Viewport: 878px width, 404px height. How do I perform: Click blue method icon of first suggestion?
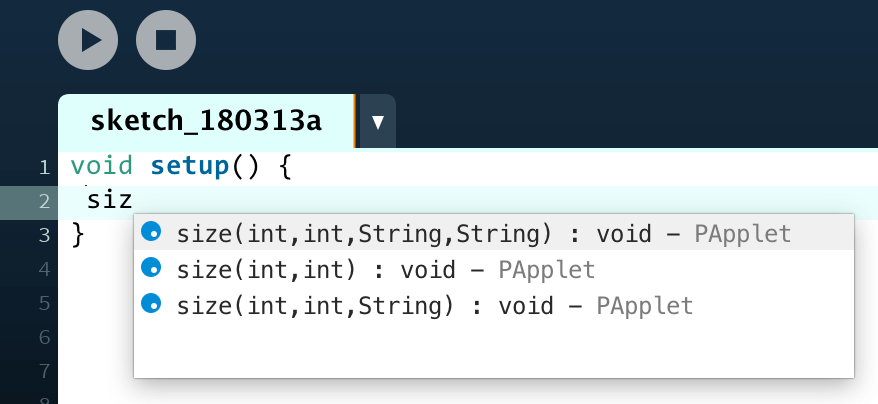coord(151,231)
